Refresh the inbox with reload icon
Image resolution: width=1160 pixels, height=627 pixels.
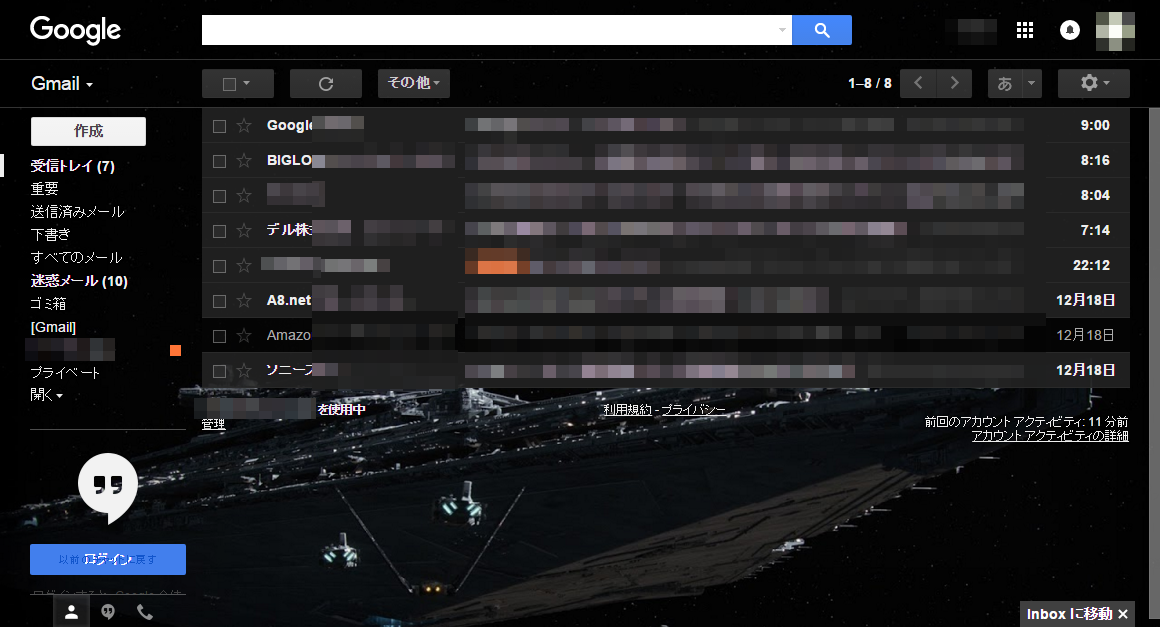326,84
